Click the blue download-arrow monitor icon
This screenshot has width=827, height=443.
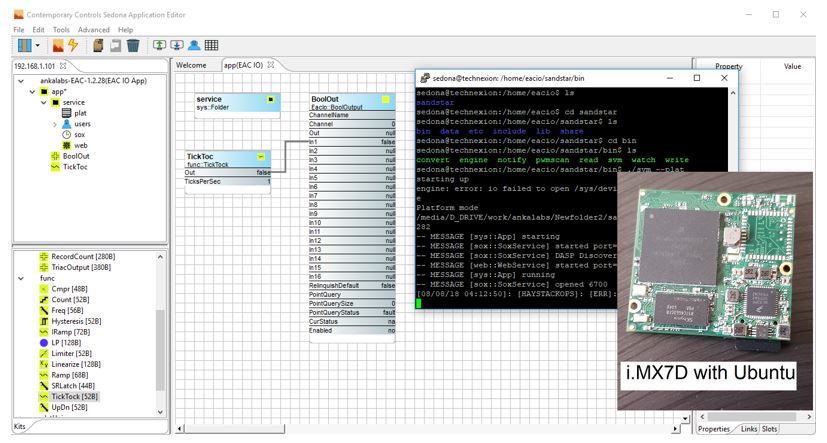coord(177,45)
